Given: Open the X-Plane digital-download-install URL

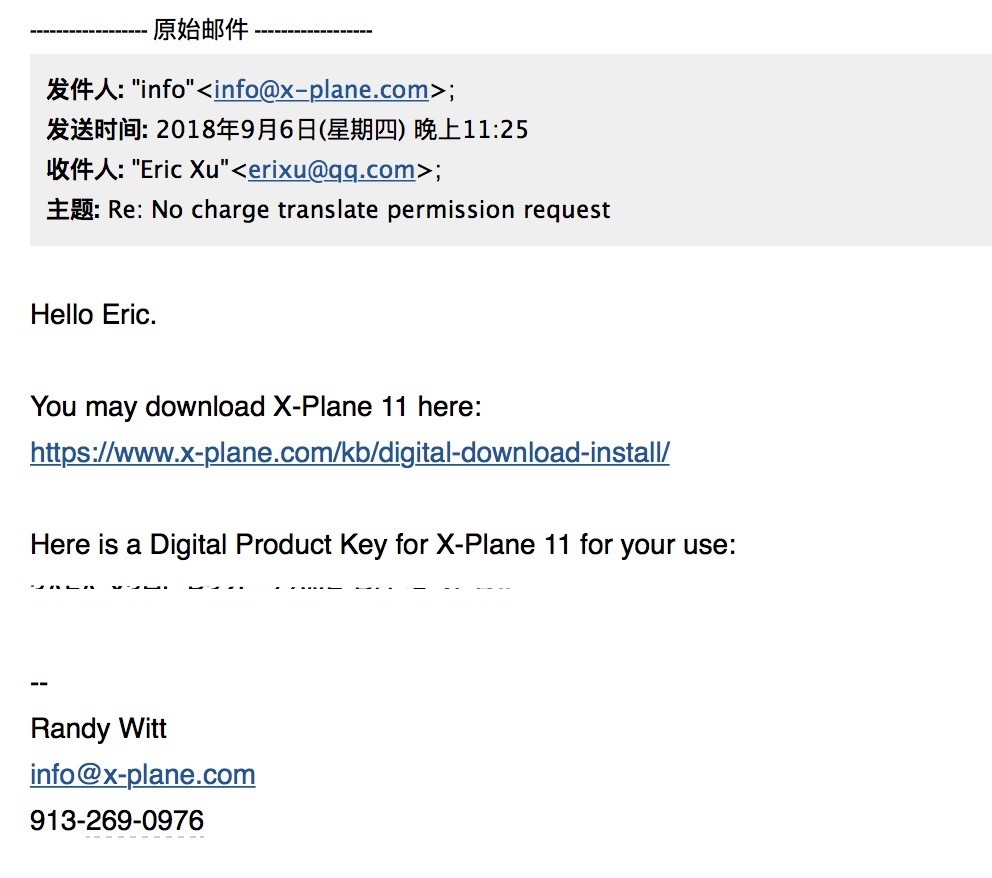Looking at the screenshot, I should (350, 453).
